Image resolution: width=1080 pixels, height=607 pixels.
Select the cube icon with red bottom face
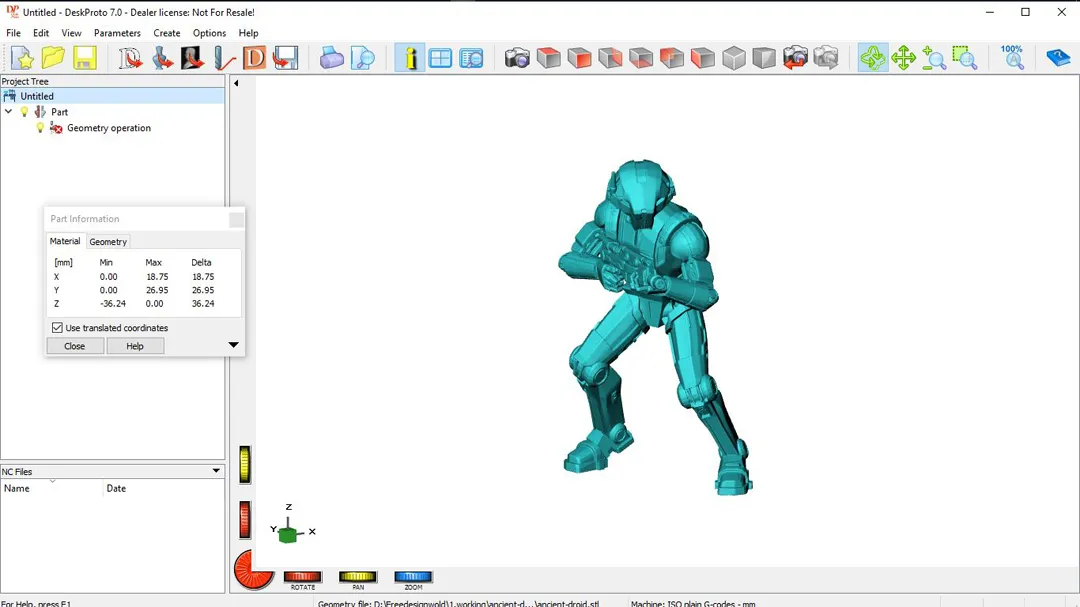tap(641, 58)
